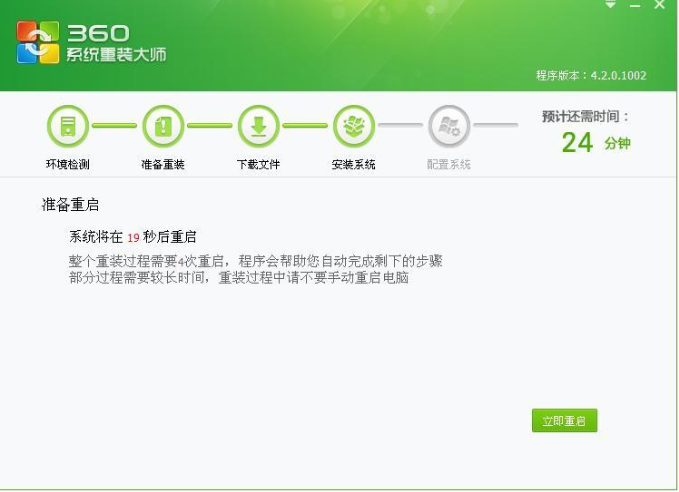Image resolution: width=679 pixels, height=492 pixels.
Task: Click the greyed 配置系统 Windows gear icon
Action: pos(449,126)
